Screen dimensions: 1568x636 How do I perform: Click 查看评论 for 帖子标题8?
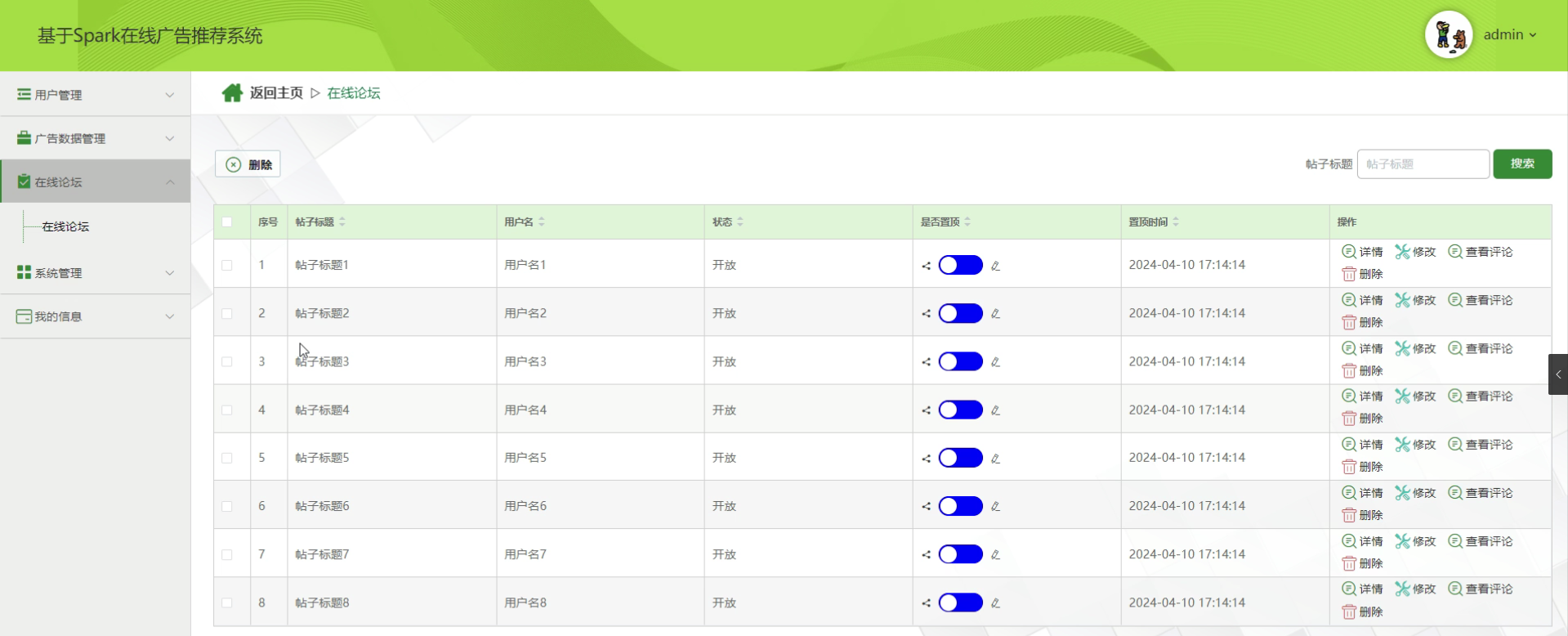click(x=1480, y=589)
